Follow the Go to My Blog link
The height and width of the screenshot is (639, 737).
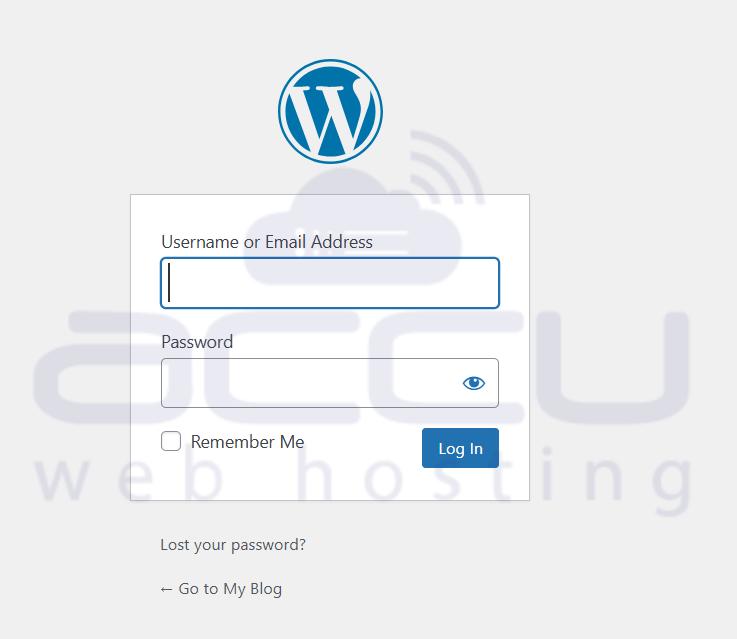click(221, 588)
